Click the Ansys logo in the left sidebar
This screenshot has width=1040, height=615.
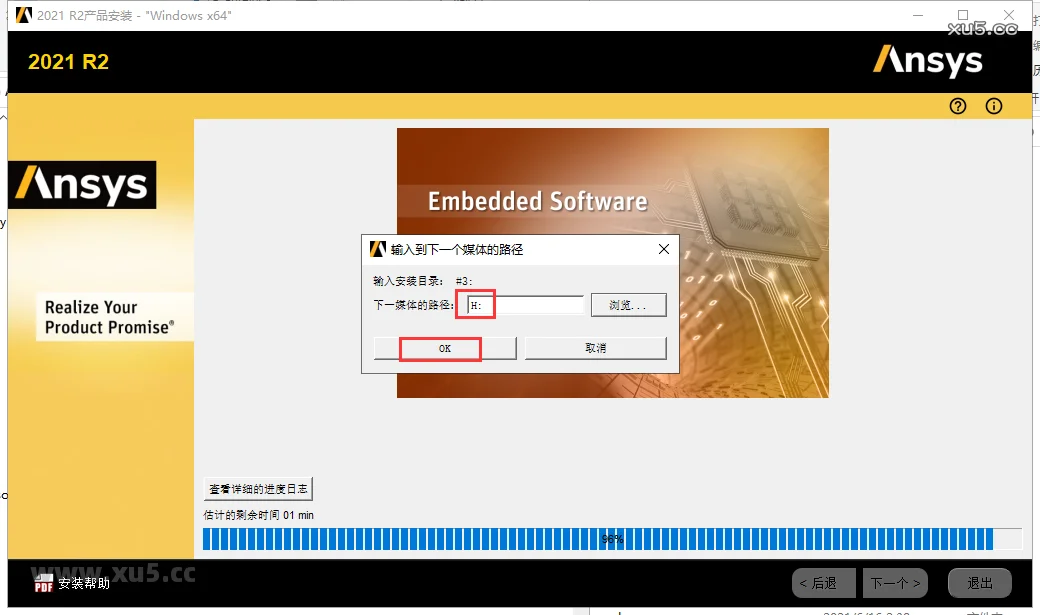81,184
